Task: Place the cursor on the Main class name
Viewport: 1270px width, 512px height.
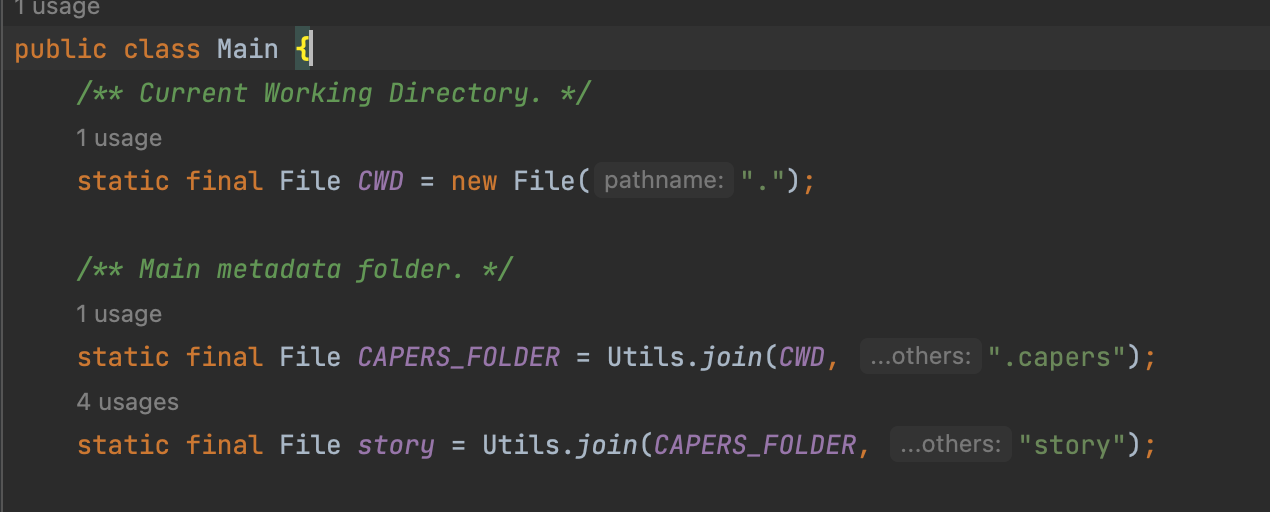Action: click(x=247, y=49)
